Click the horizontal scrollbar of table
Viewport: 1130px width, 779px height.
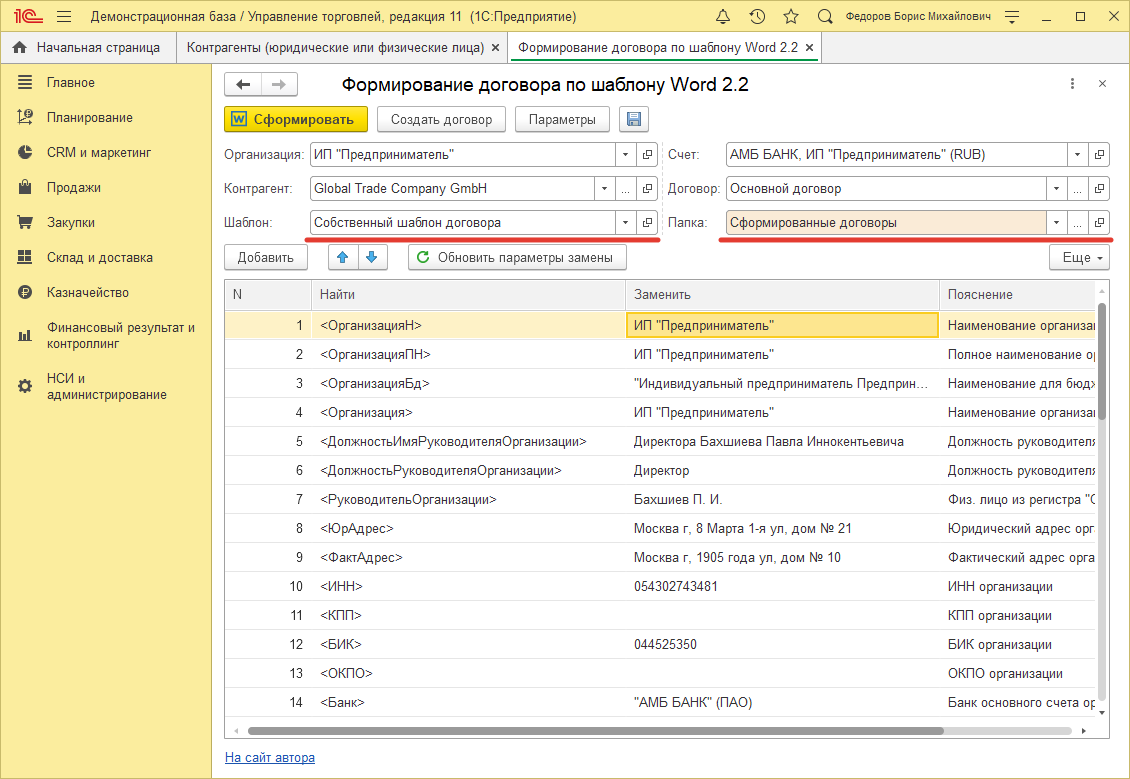595,731
